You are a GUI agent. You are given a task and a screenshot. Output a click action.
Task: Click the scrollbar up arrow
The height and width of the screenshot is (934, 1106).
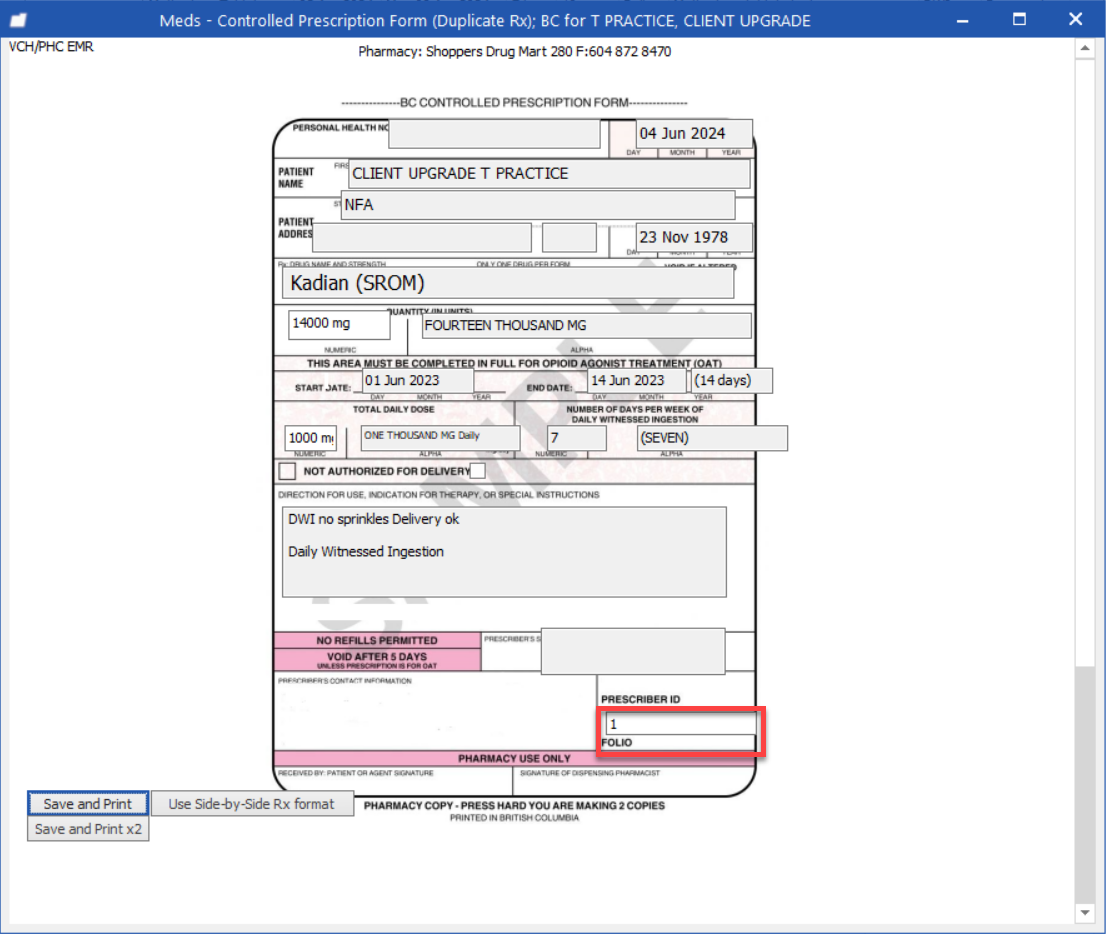click(x=1085, y=47)
